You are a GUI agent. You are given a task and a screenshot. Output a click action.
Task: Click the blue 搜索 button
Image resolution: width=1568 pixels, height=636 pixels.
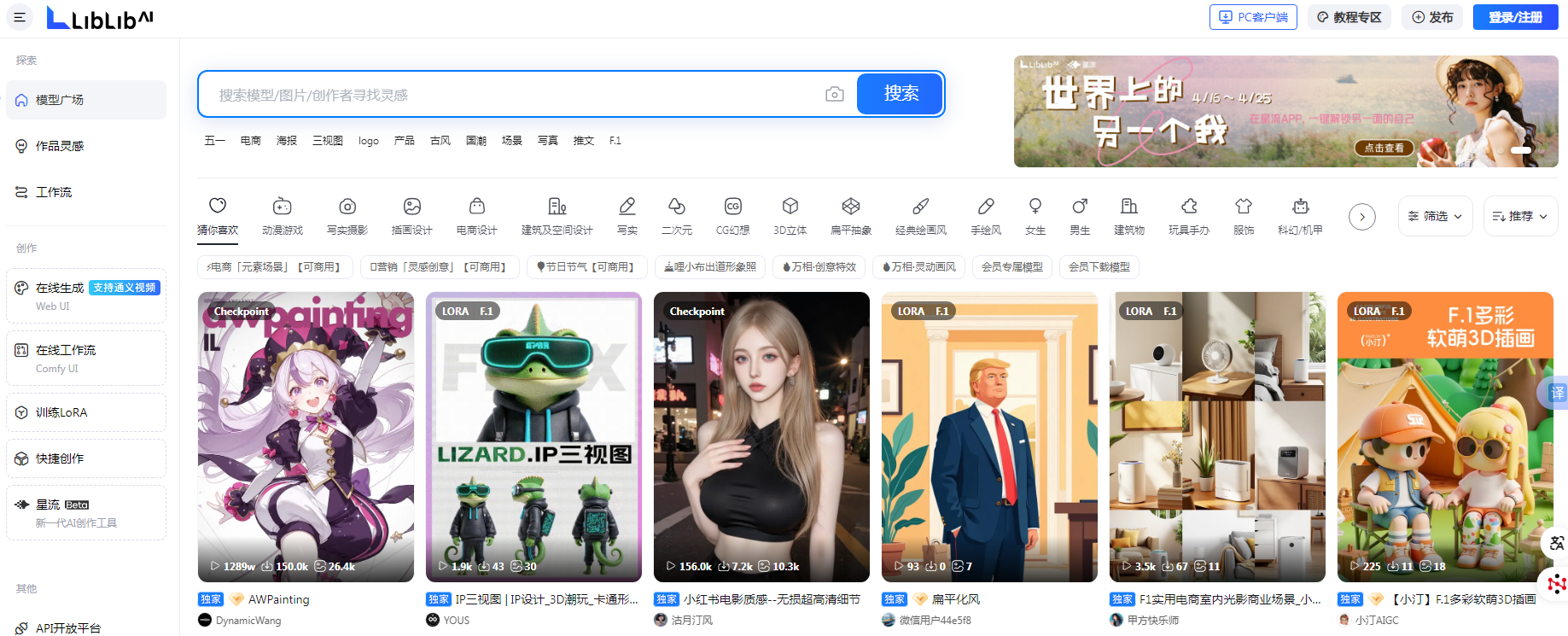pos(901,94)
